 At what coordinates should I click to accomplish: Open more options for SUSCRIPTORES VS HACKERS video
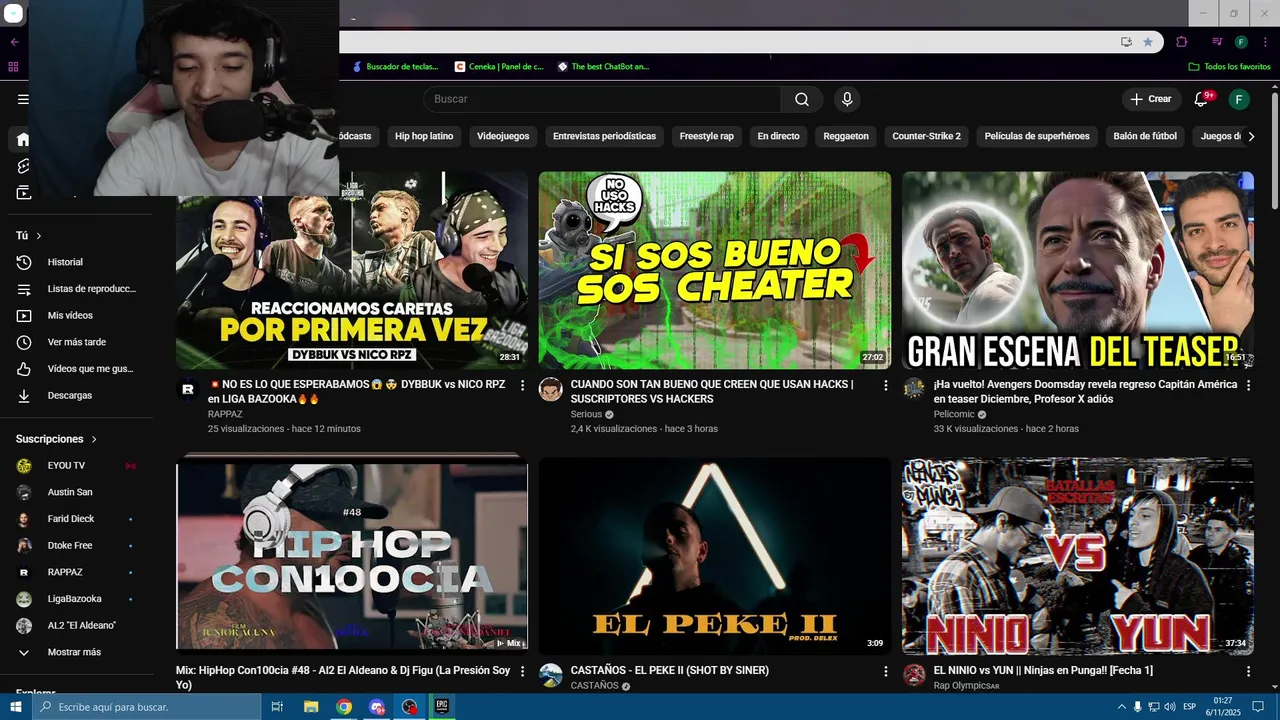885,385
